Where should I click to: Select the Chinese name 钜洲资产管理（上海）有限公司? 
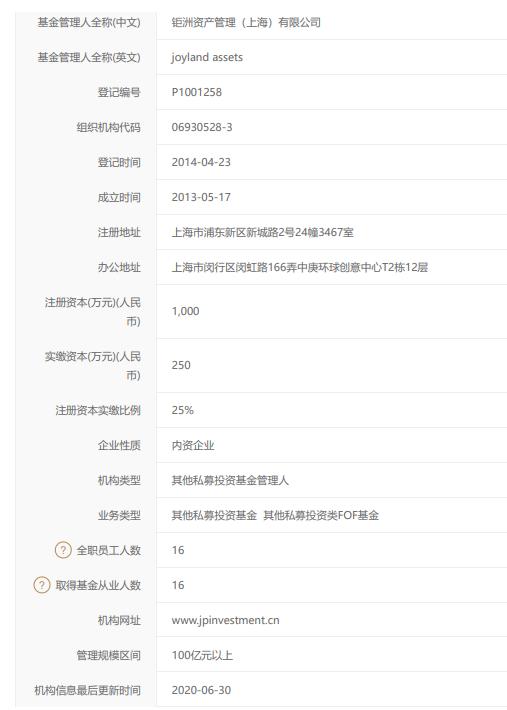tap(246, 22)
